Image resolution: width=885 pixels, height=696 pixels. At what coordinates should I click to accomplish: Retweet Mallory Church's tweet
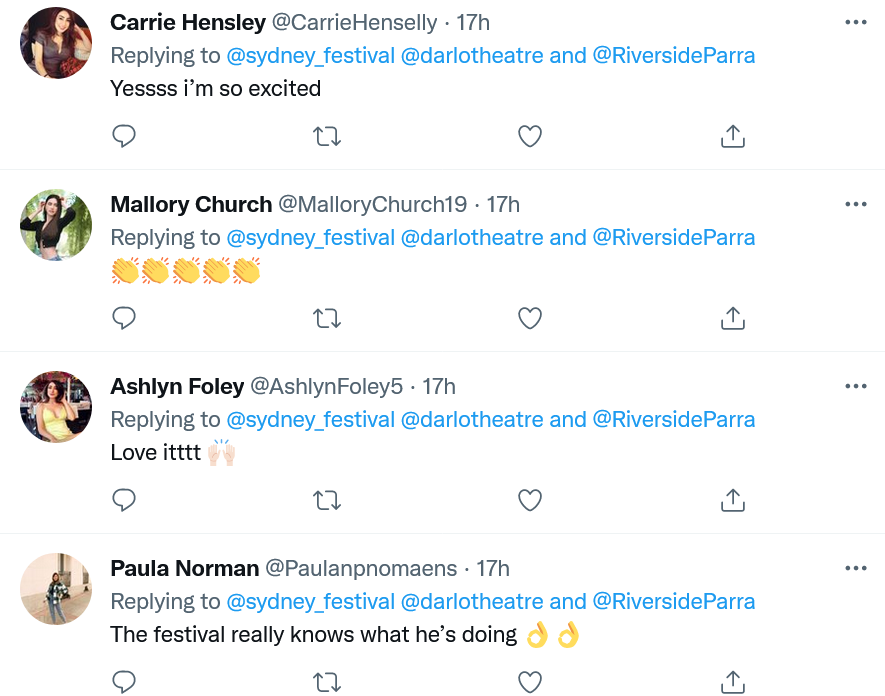click(x=327, y=318)
